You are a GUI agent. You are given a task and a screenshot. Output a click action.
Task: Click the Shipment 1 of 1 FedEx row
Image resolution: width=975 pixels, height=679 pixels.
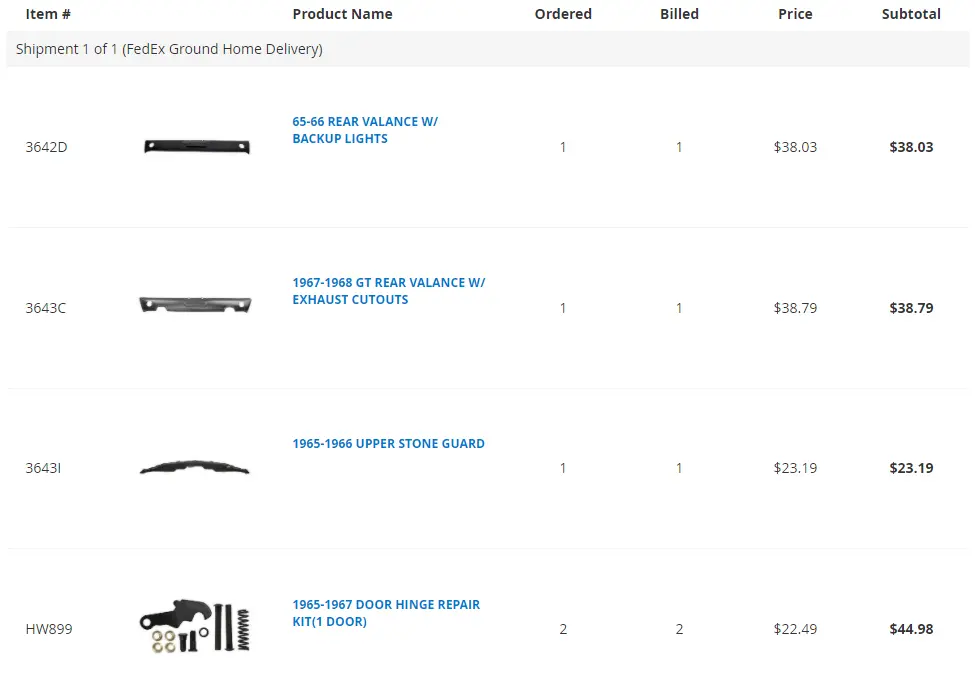click(x=488, y=49)
